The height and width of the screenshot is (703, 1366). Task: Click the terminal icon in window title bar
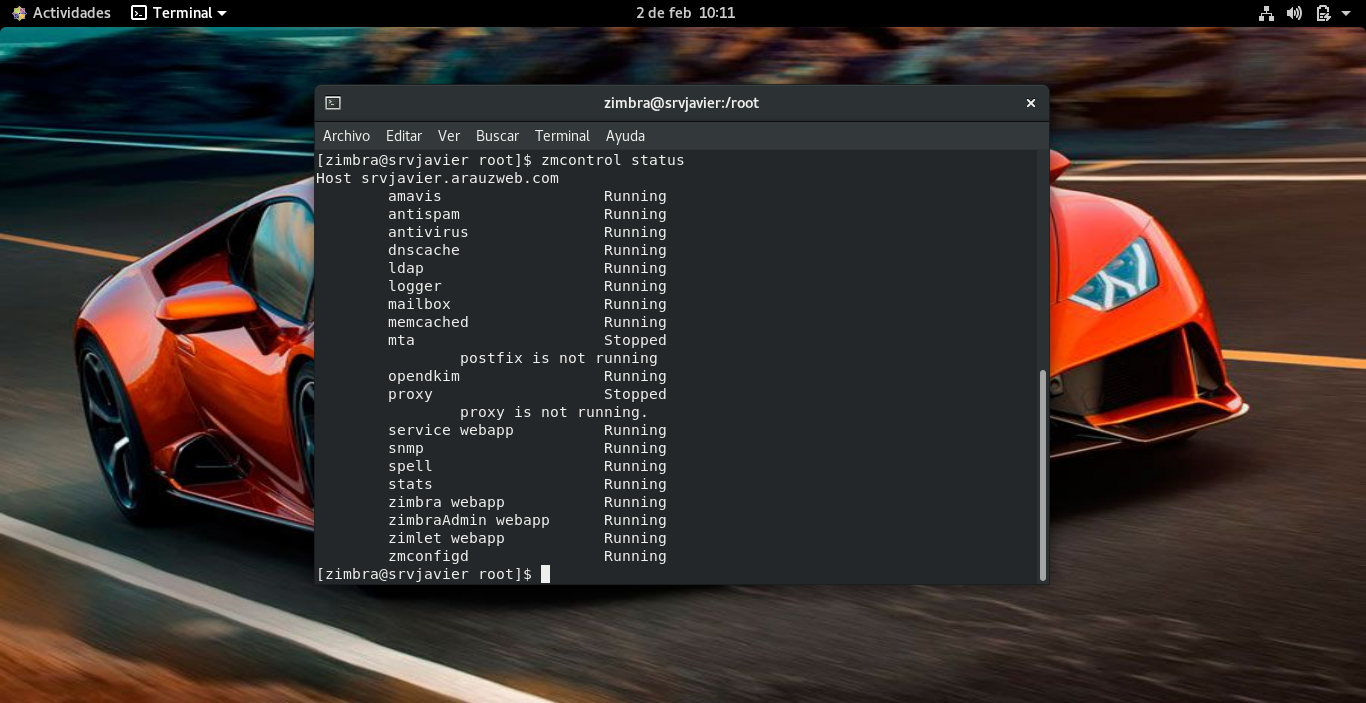point(333,103)
